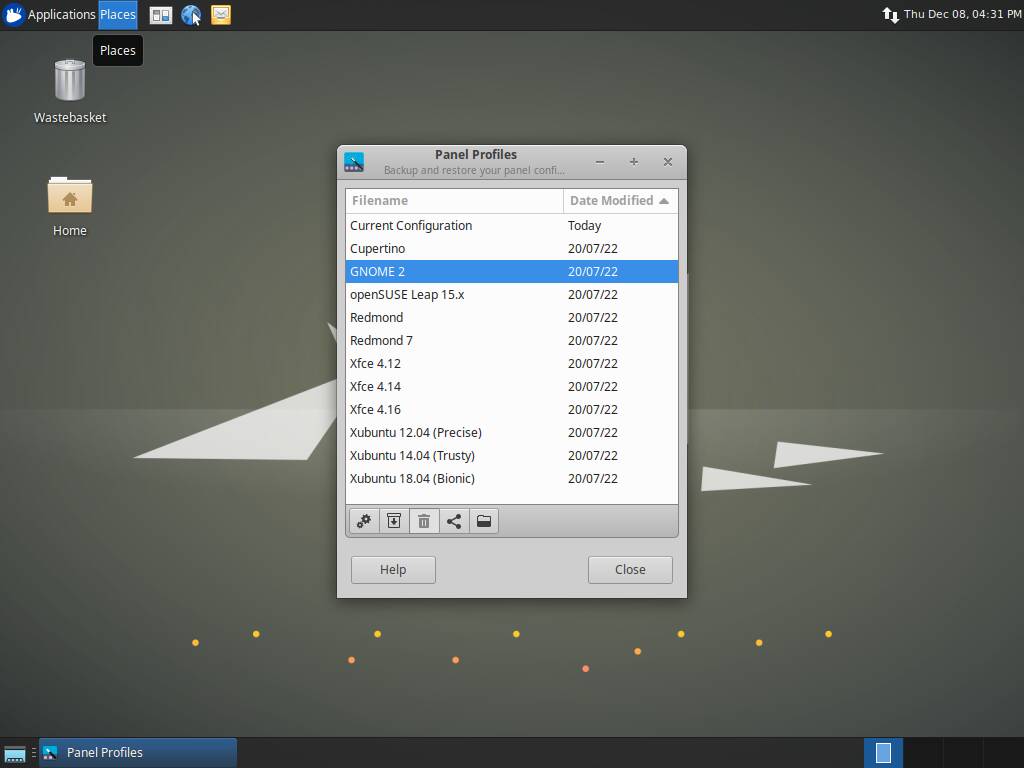Launch the web browser globe icon
1024x768 pixels.
click(x=191, y=15)
